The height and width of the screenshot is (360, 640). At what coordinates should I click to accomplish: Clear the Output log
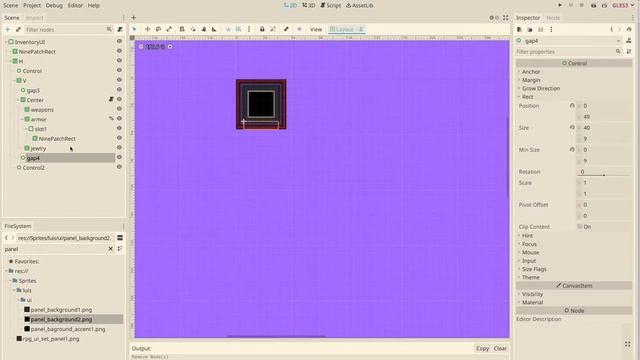point(500,349)
